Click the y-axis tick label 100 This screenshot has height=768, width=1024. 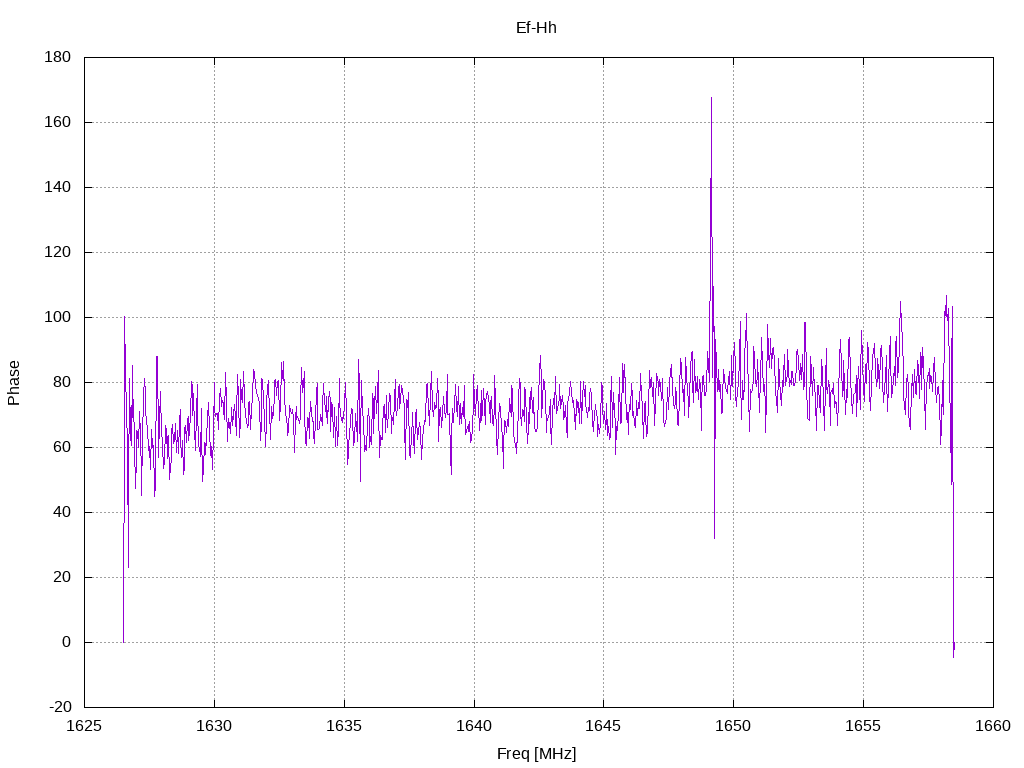pos(57,317)
